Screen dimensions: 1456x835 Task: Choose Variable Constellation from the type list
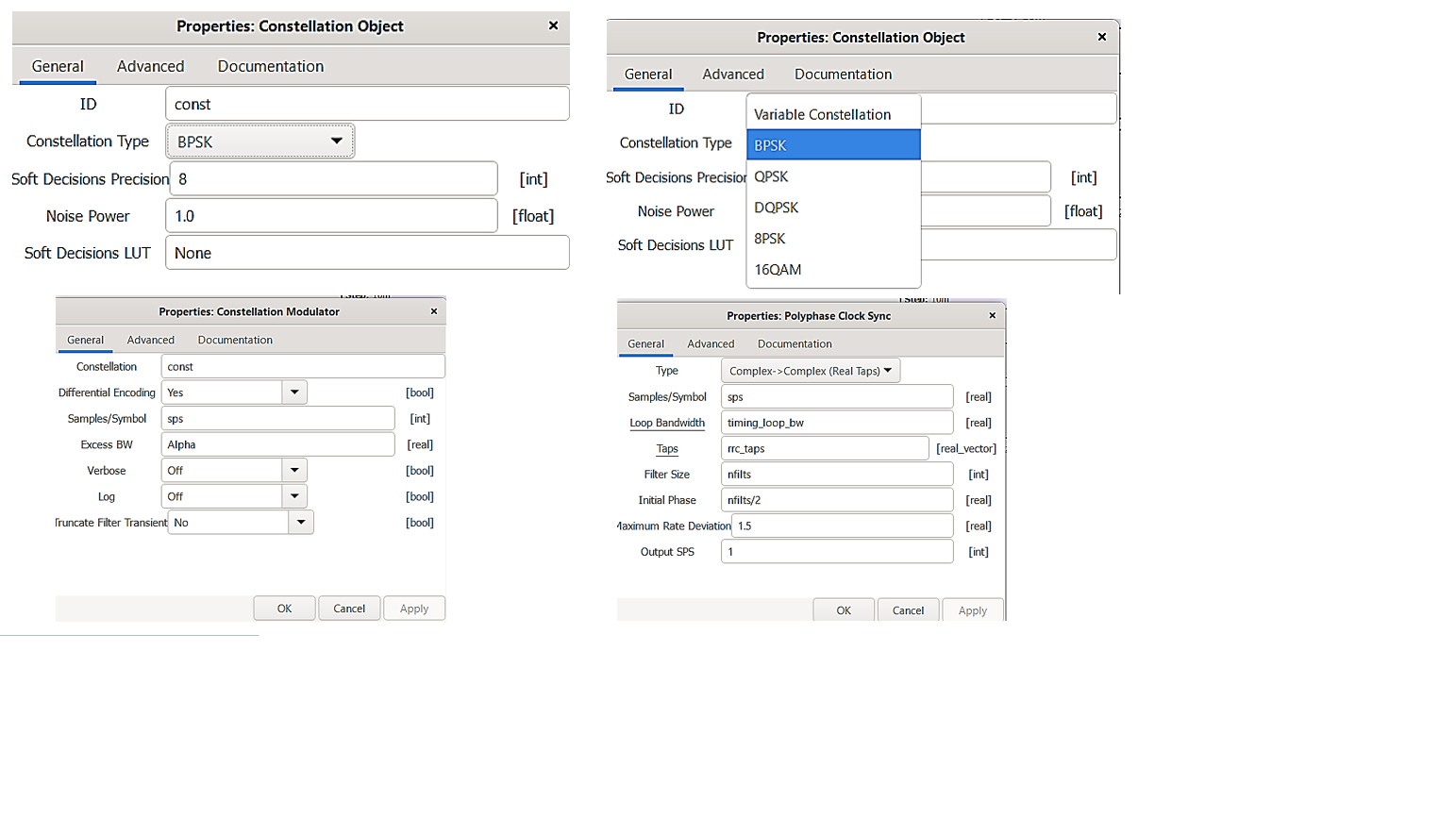833,114
